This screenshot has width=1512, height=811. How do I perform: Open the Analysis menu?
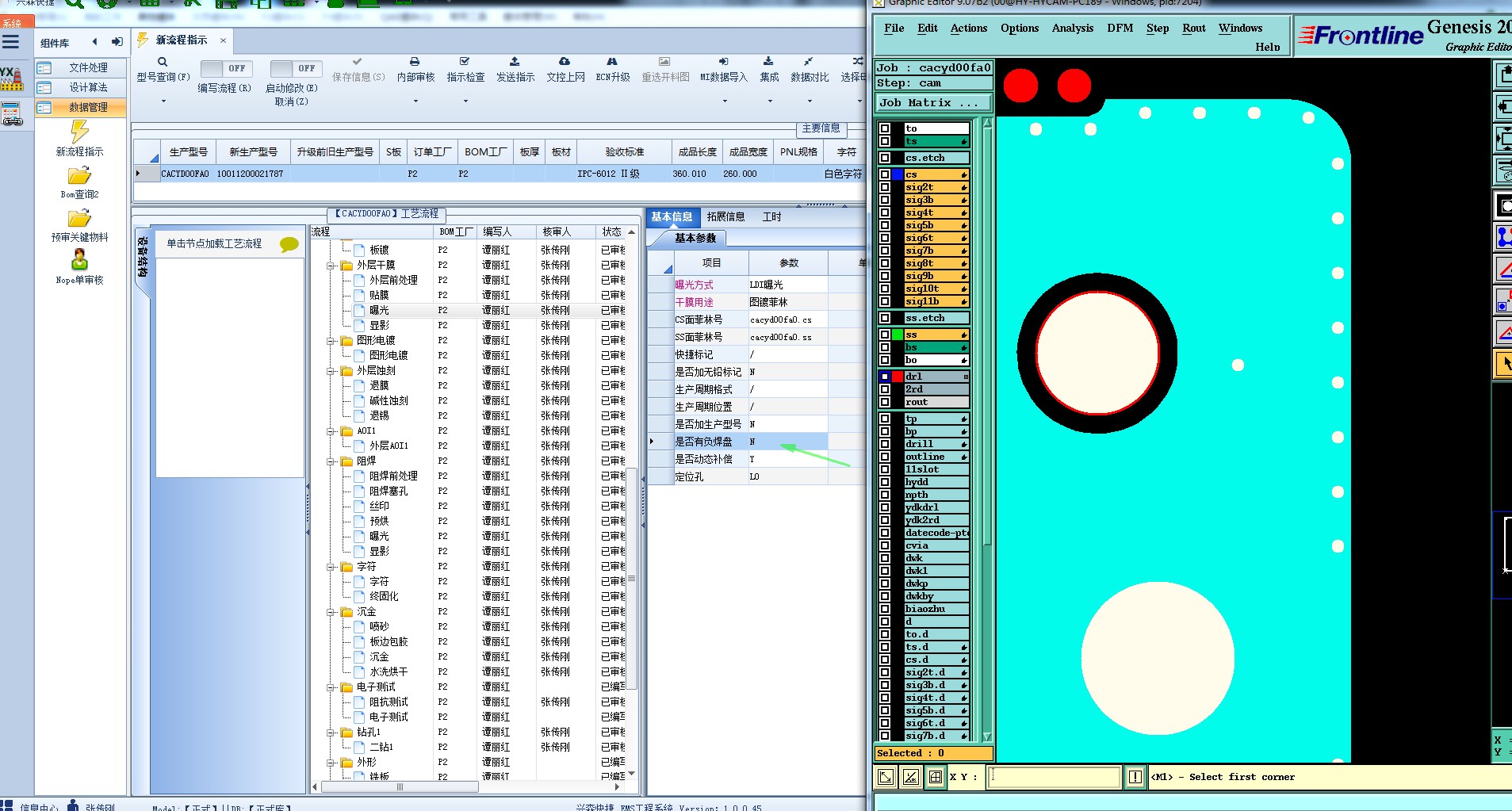pos(1072,29)
